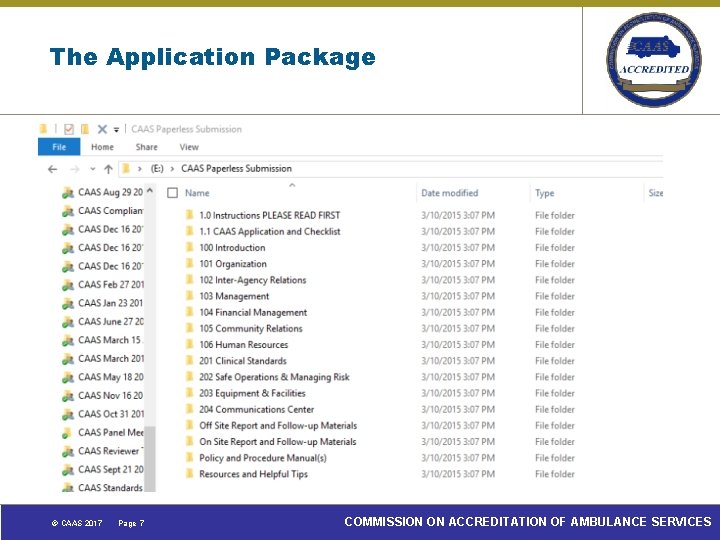Click folder icon of Policy and Procedure Manual(s)
The width and height of the screenshot is (720, 540).
(189, 458)
